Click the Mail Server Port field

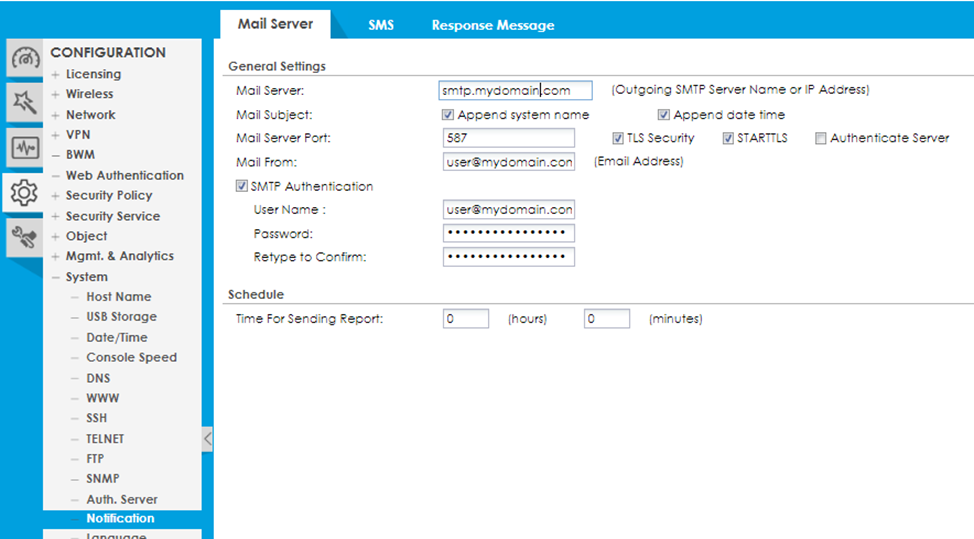click(508, 138)
